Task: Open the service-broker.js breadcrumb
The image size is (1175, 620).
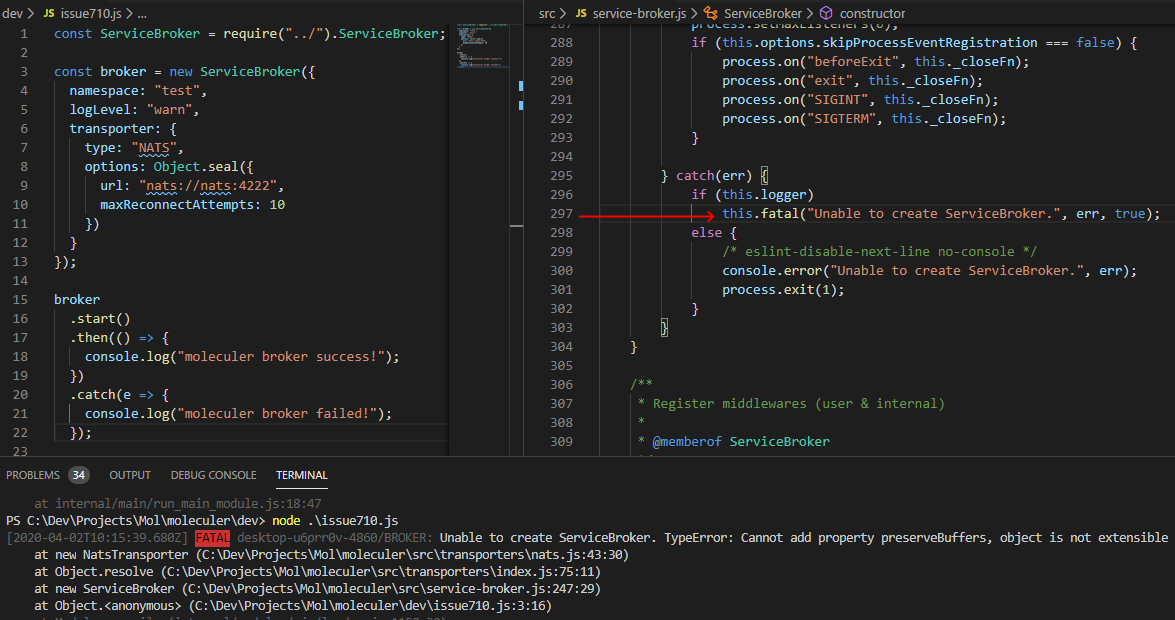Action: pyautogui.click(x=639, y=13)
